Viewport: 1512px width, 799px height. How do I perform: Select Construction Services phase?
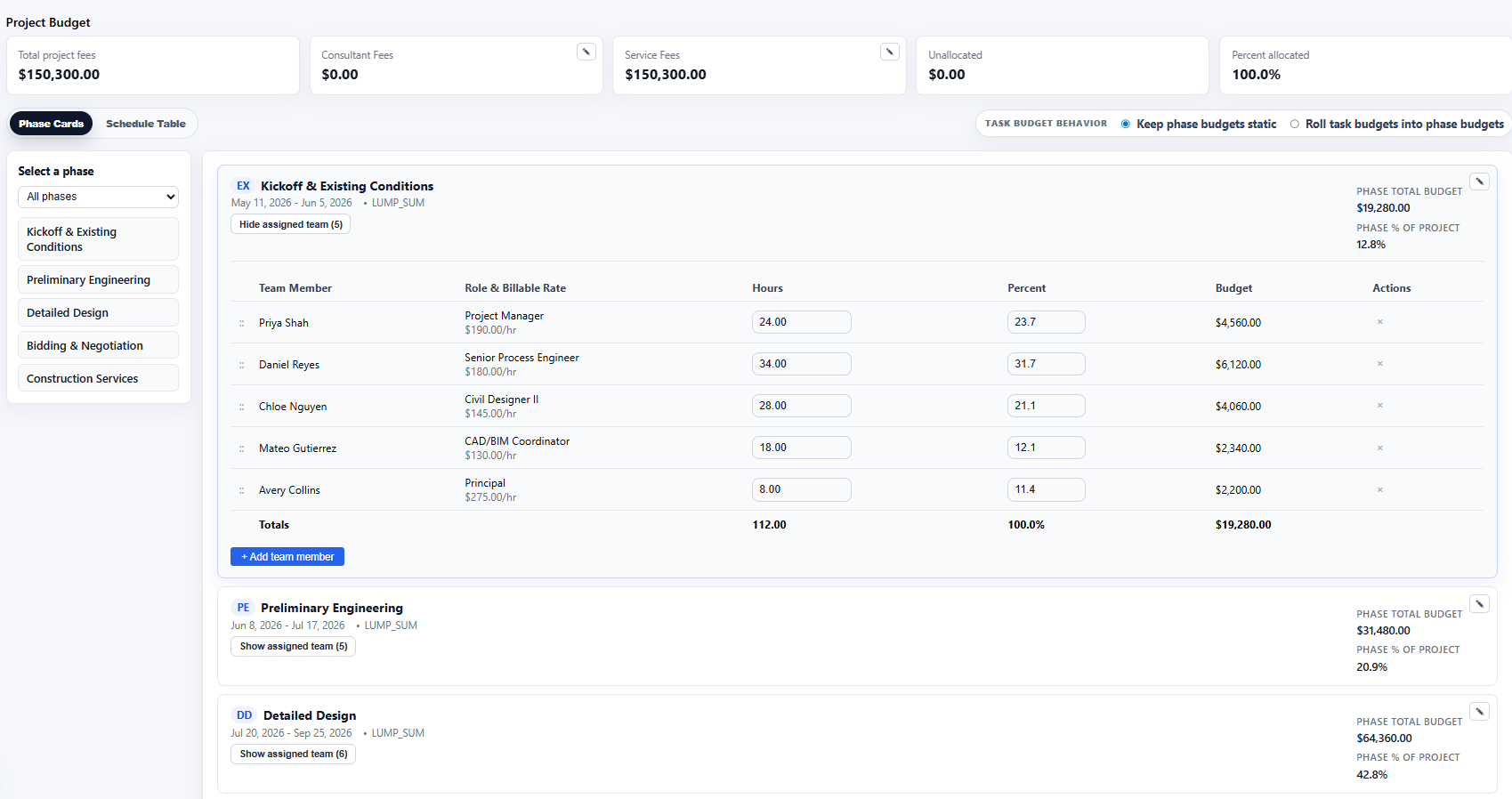(98, 378)
